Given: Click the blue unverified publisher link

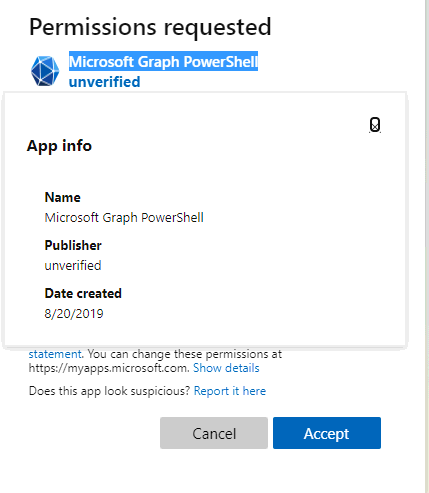Looking at the screenshot, I should [x=104, y=82].
